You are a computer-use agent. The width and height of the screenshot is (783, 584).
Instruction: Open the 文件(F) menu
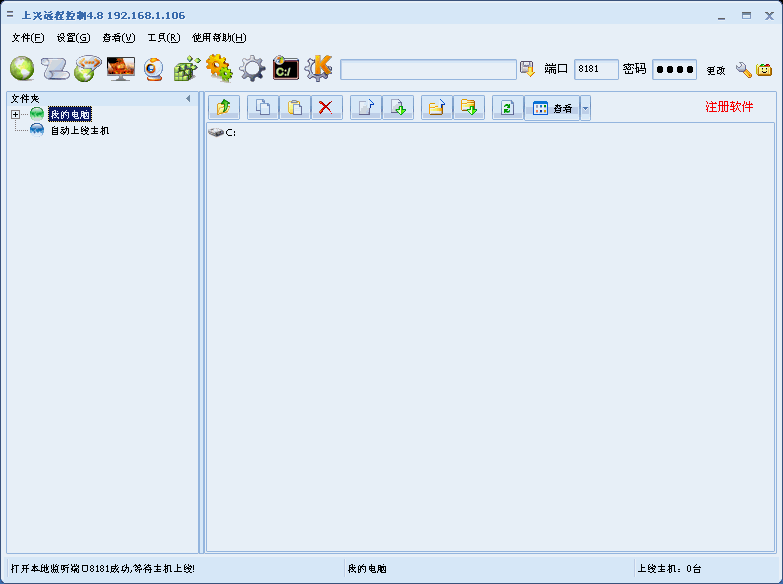[28, 38]
